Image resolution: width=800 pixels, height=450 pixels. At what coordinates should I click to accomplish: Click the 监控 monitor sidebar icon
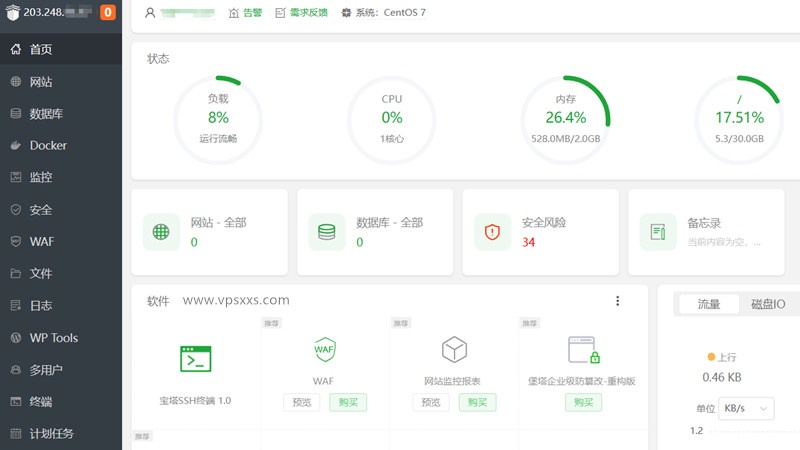(x=16, y=177)
